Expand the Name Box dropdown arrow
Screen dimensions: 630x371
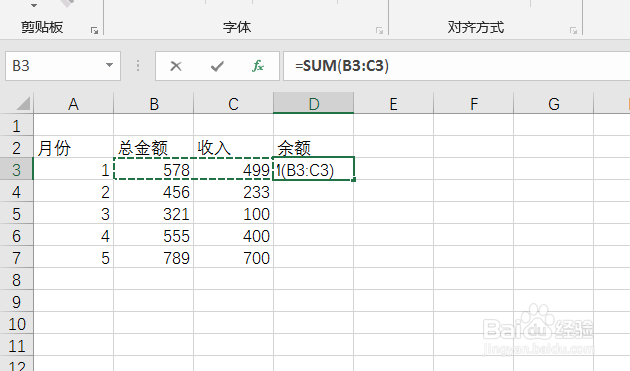109,65
